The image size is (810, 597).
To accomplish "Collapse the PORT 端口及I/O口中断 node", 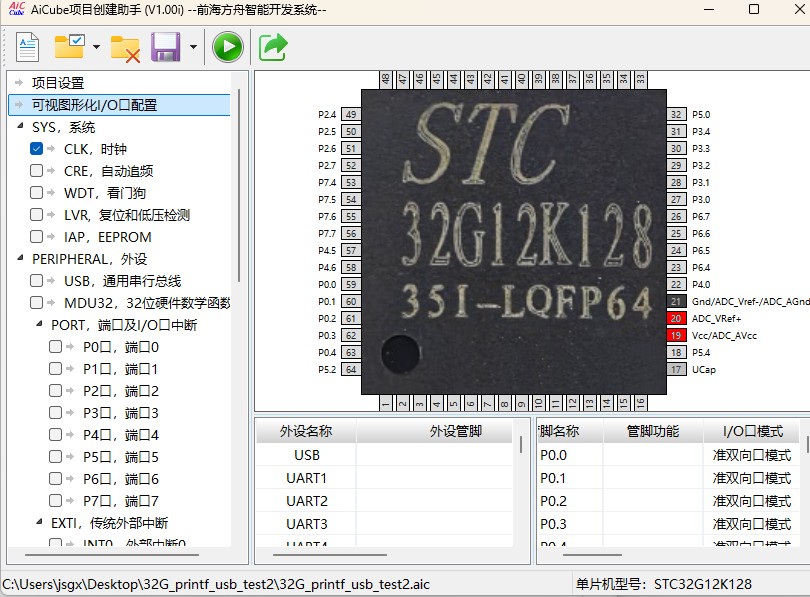I will point(39,323).
